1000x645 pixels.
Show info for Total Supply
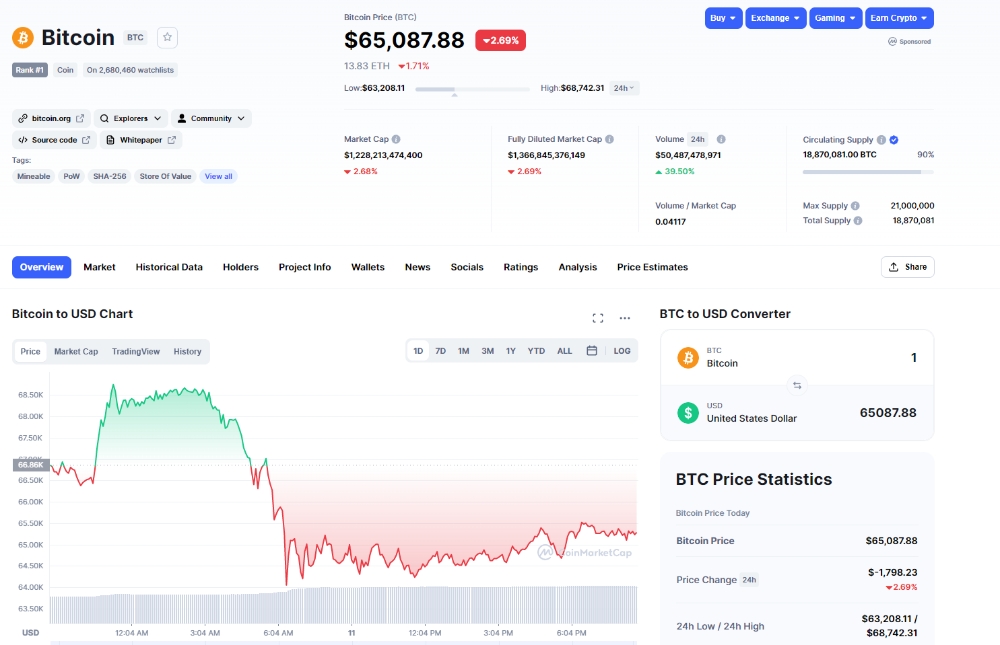[858, 221]
